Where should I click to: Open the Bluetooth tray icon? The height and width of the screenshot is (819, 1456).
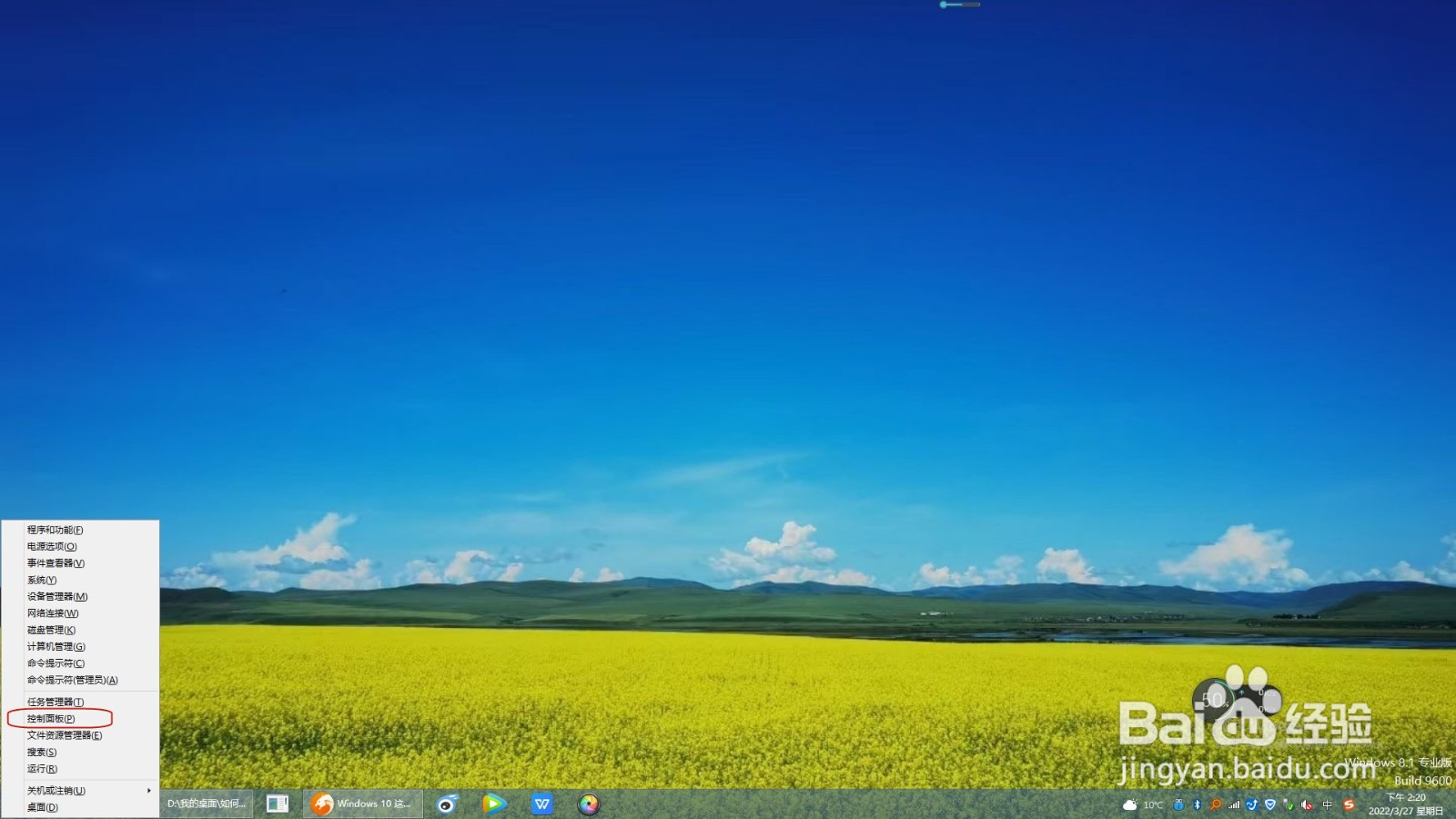tap(1198, 804)
